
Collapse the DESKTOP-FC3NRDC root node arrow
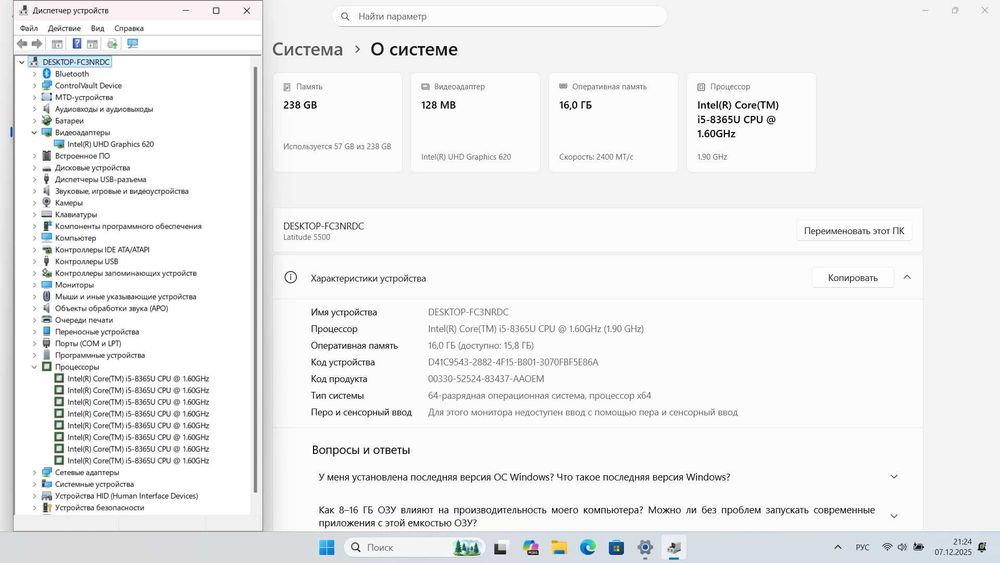(22, 62)
